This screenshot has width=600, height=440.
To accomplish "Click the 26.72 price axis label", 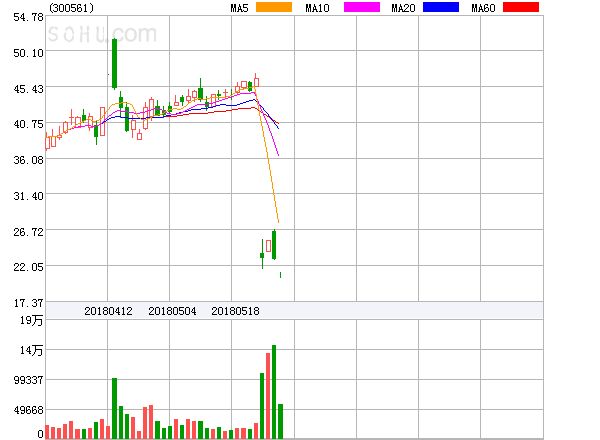I will pyautogui.click(x=28, y=232).
